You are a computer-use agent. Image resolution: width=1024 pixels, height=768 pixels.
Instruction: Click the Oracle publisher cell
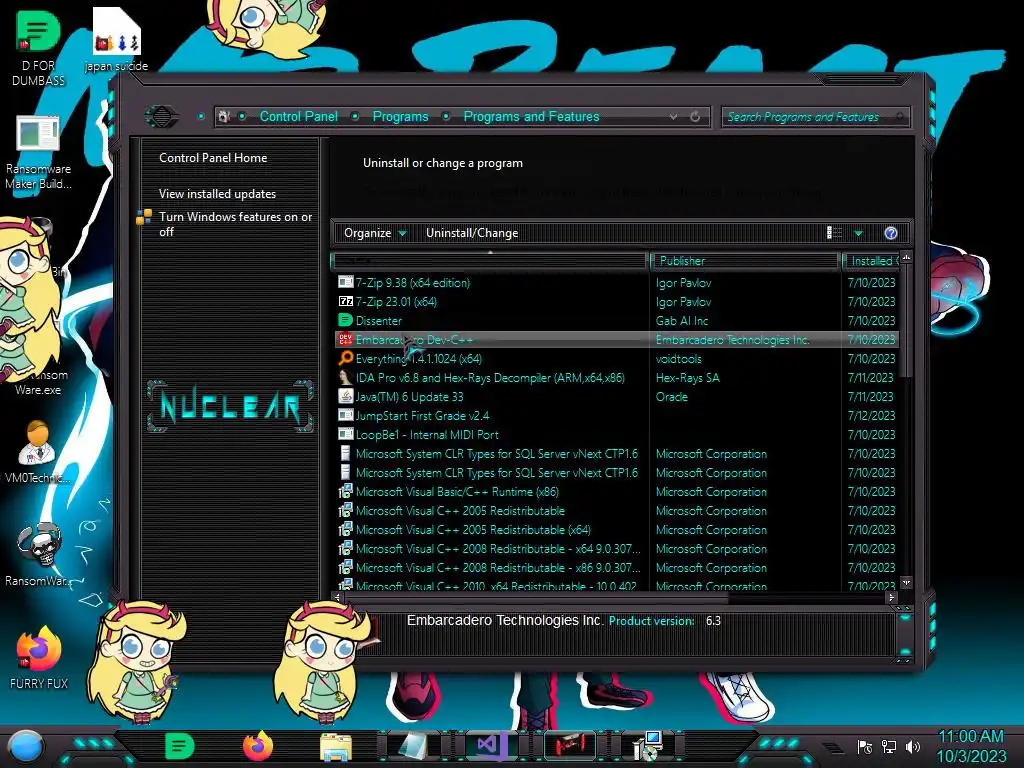tap(671, 396)
